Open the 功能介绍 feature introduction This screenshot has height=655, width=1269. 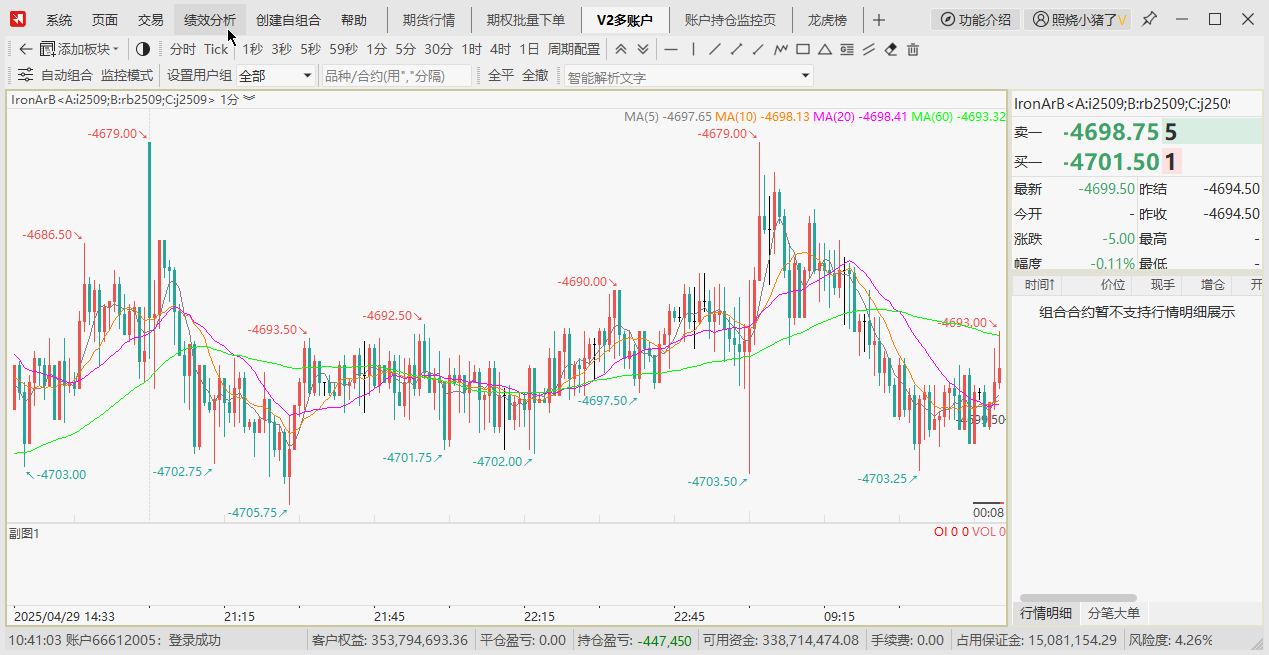[x=976, y=19]
